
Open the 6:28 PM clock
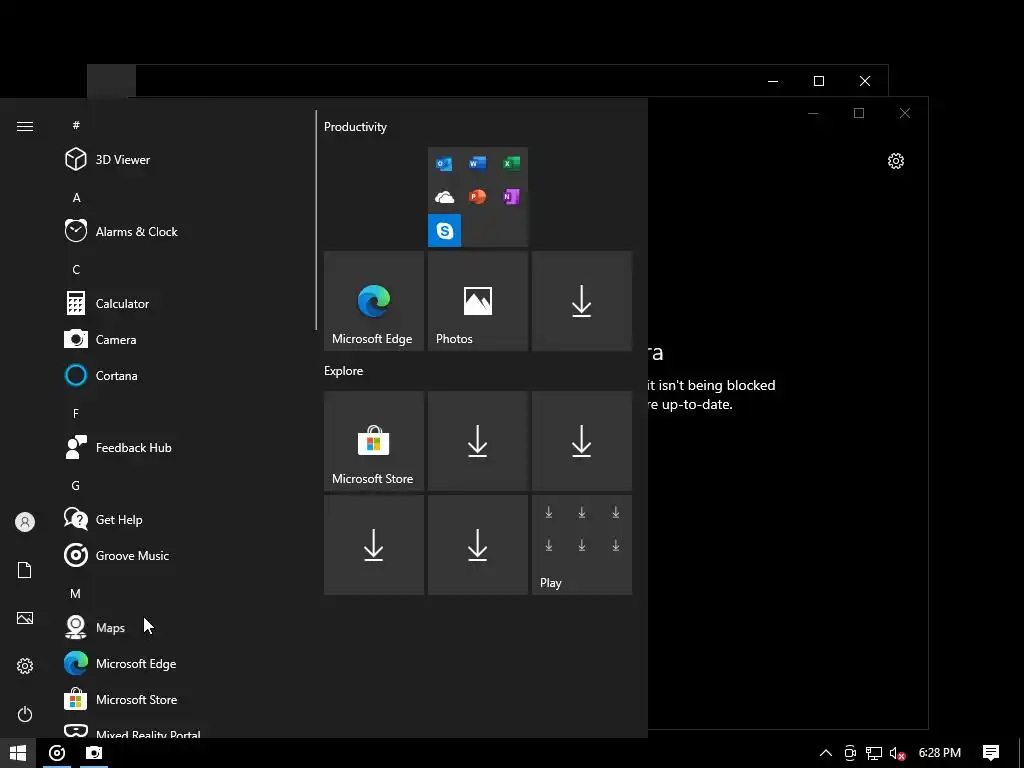pos(940,753)
